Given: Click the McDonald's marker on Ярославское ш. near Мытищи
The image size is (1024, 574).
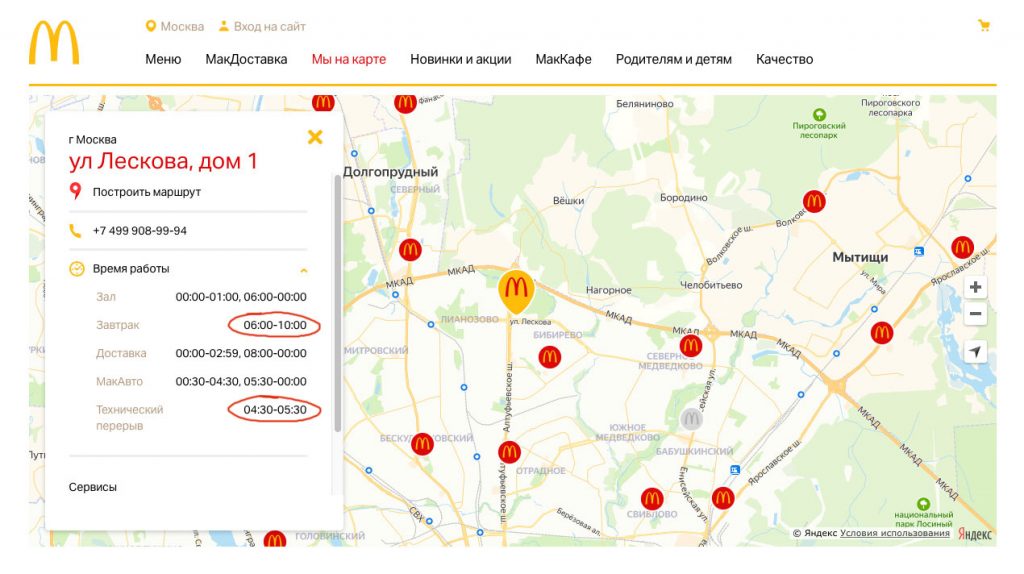Looking at the screenshot, I should click(x=962, y=247).
